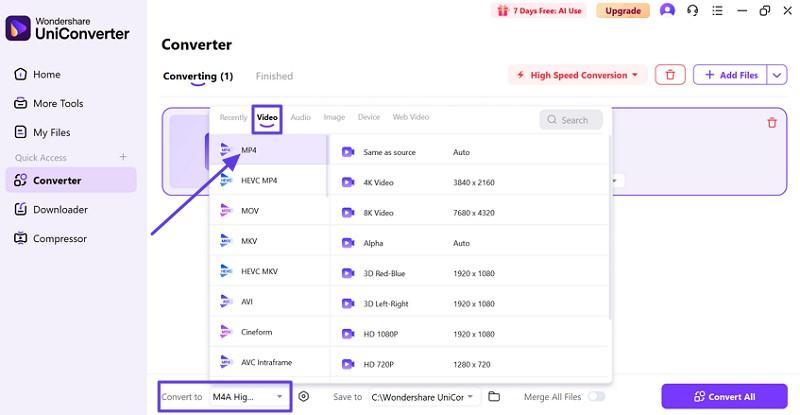Expand the Convert to M4A dropdown
This screenshot has width=800, height=415.
pyautogui.click(x=248, y=397)
